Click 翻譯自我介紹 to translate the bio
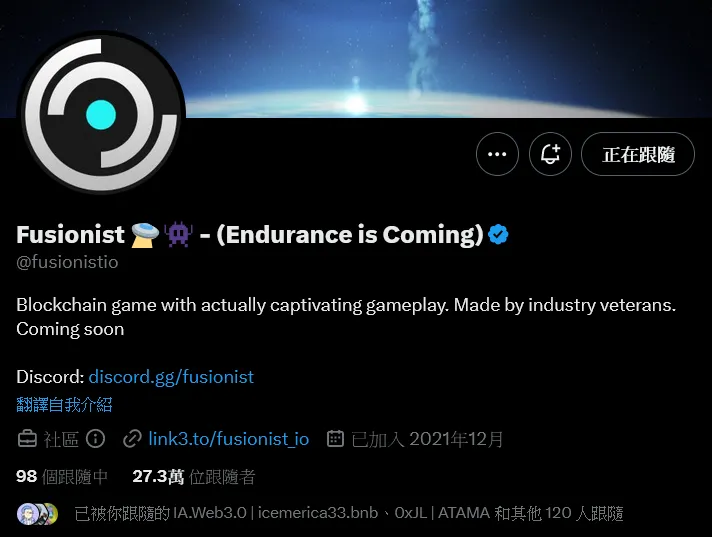 (x=64, y=404)
